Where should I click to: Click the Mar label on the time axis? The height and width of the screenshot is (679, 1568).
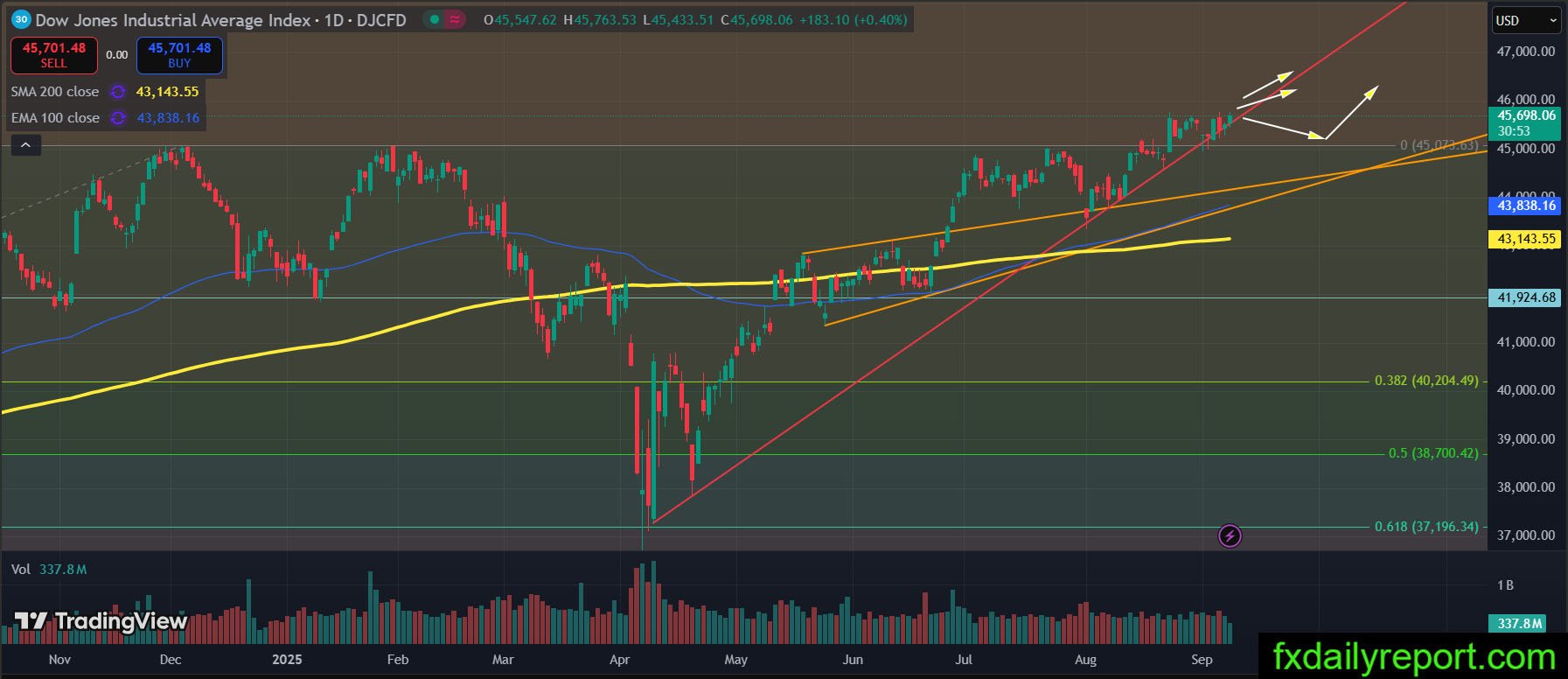[504, 660]
